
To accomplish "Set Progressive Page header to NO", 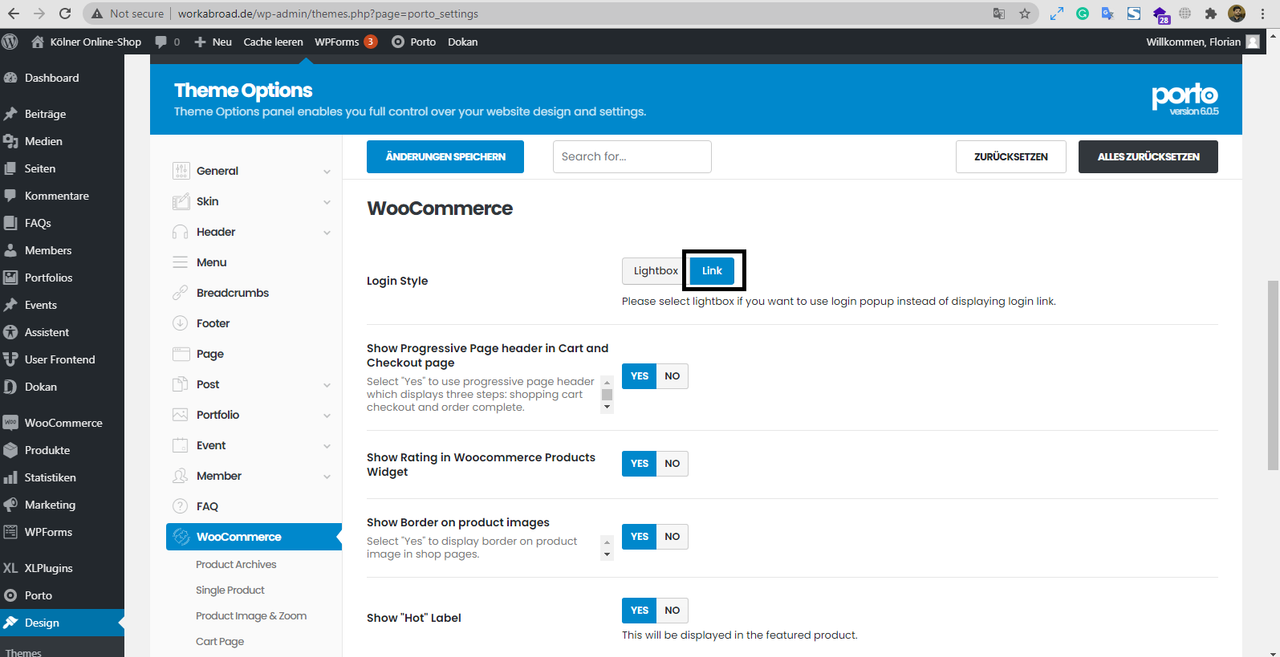I will 672,376.
